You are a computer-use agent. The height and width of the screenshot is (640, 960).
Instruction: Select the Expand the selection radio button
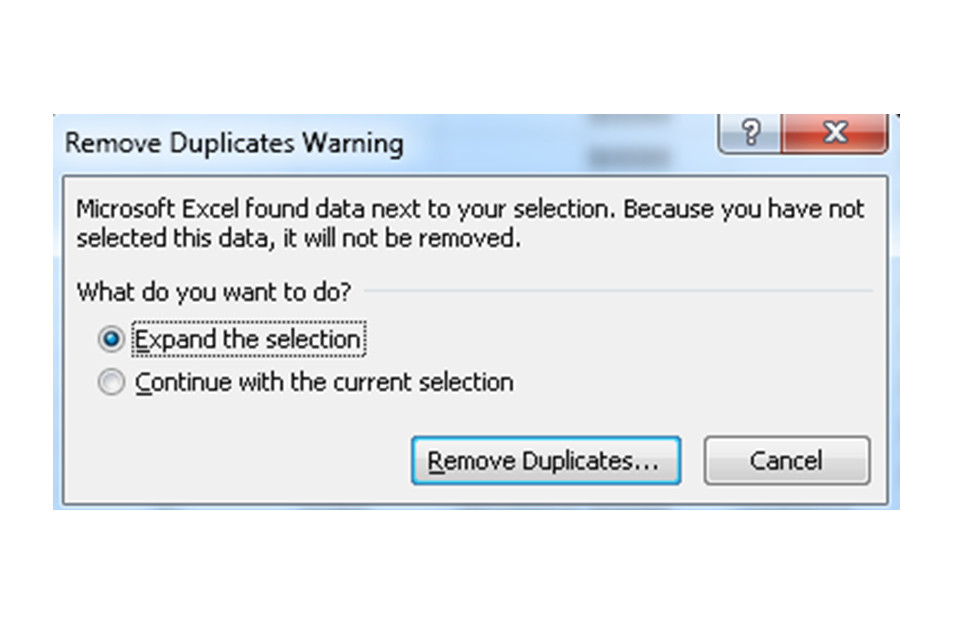click(111, 339)
